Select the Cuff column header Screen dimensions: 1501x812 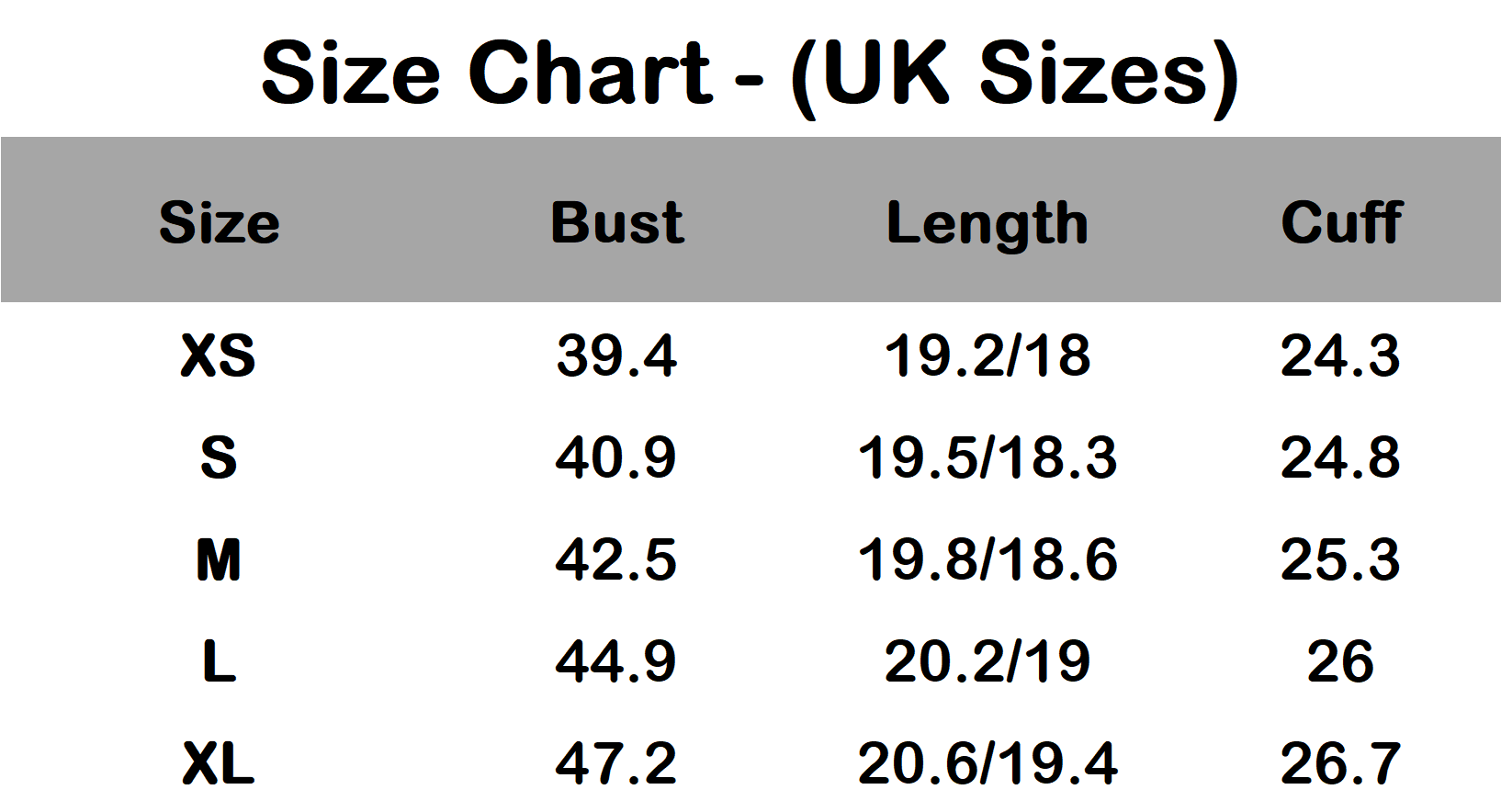click(1341, 221)
